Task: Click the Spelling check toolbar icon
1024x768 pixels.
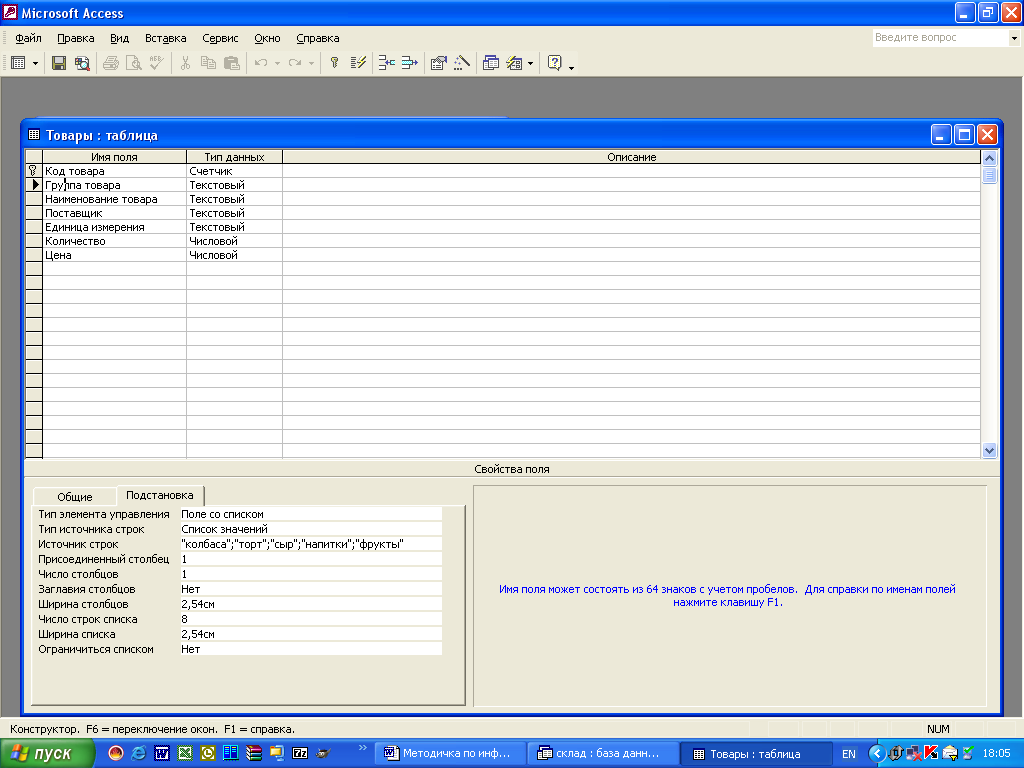Action: point(157,63)
